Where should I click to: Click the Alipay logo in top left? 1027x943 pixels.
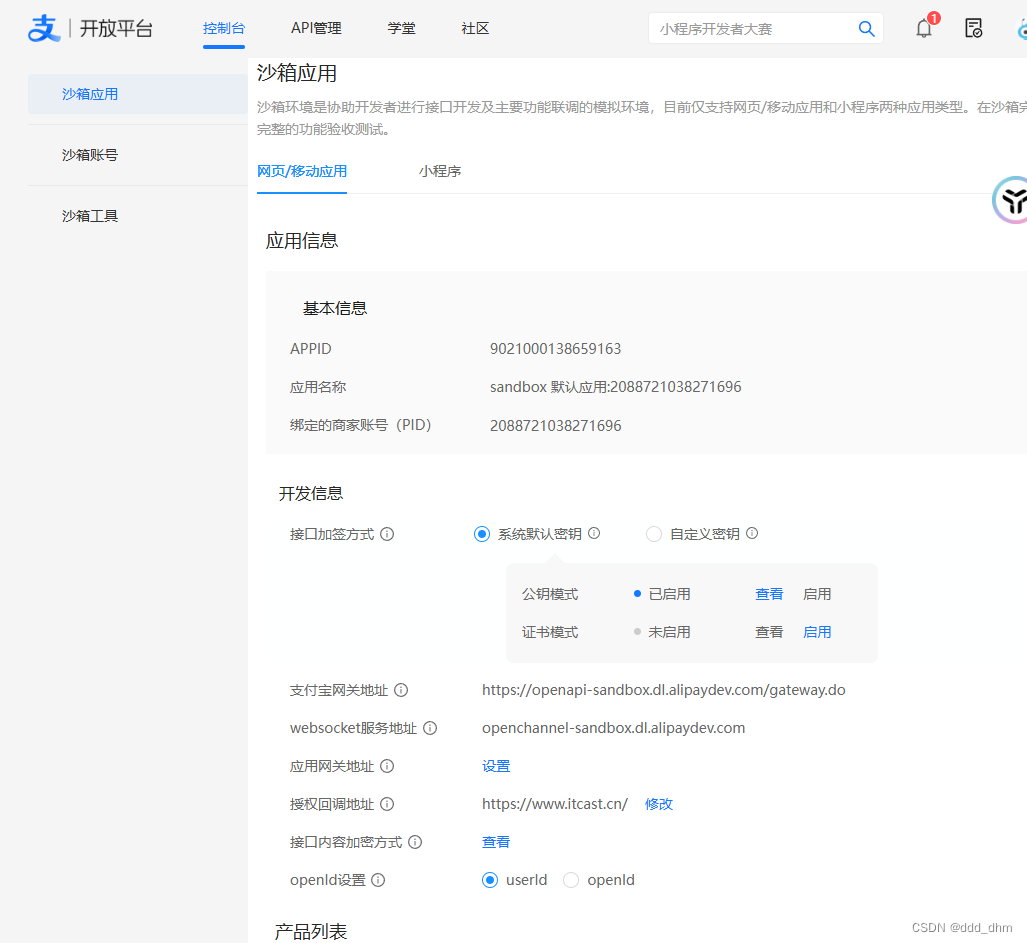point(44,28)
